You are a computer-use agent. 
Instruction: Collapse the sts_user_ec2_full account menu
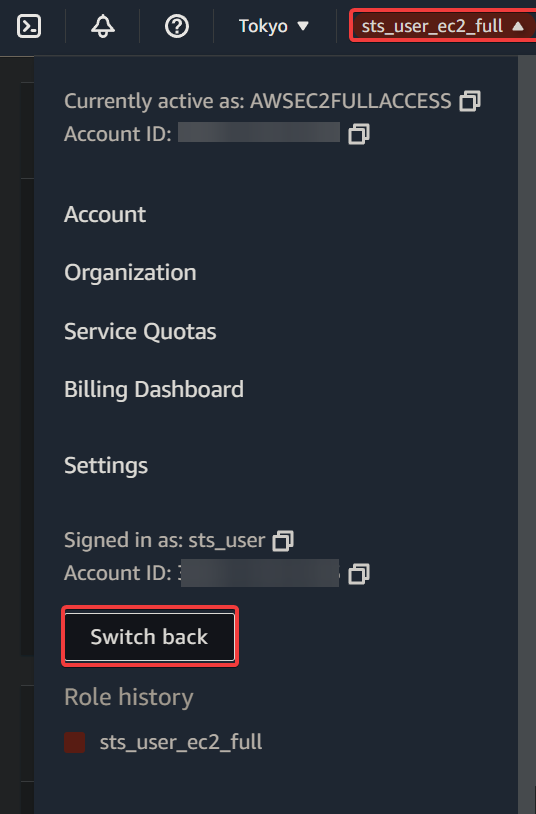point(442,26)
